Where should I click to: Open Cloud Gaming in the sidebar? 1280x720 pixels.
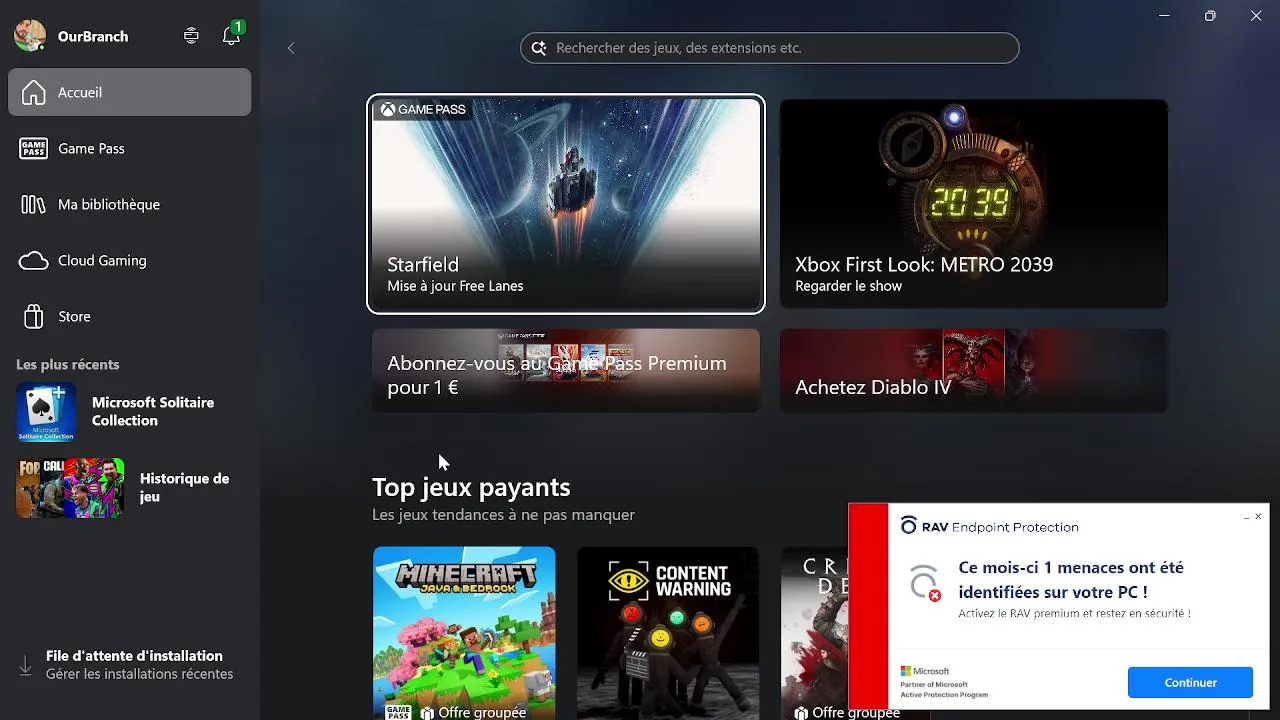(130, 260)
